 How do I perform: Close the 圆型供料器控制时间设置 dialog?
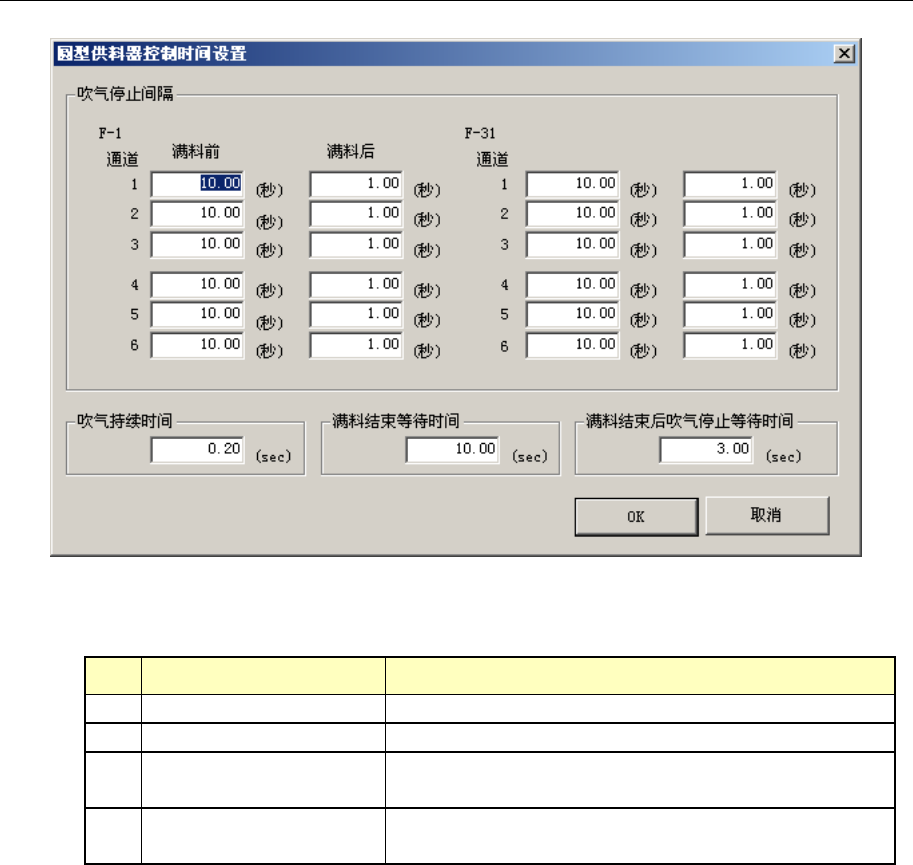(x=844, y=54)
